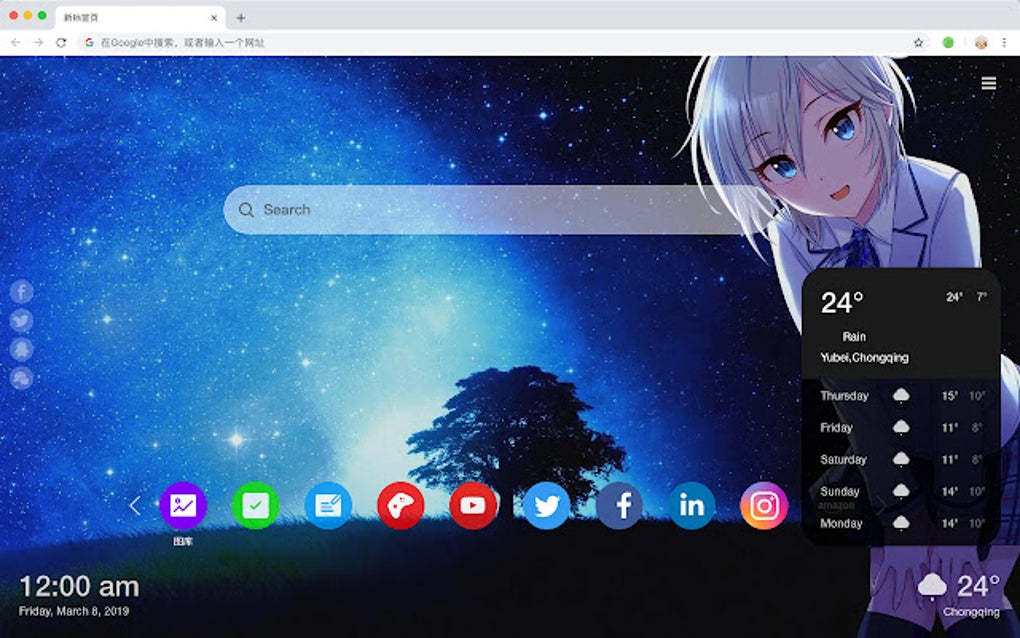This screenshot has width=1020, height=638.
Task: Click the cloud weather icon beside 24° Chongqing
Action: tap(932, 586)
